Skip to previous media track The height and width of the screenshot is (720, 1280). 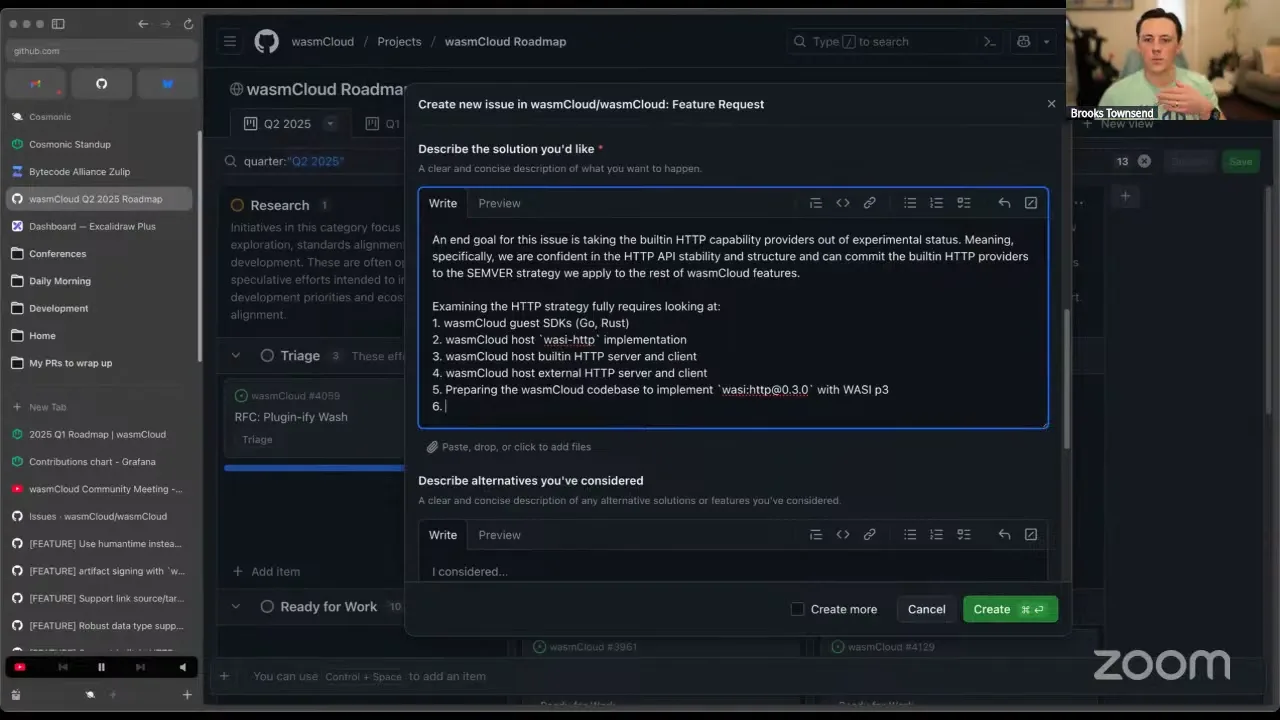point(63,667)
